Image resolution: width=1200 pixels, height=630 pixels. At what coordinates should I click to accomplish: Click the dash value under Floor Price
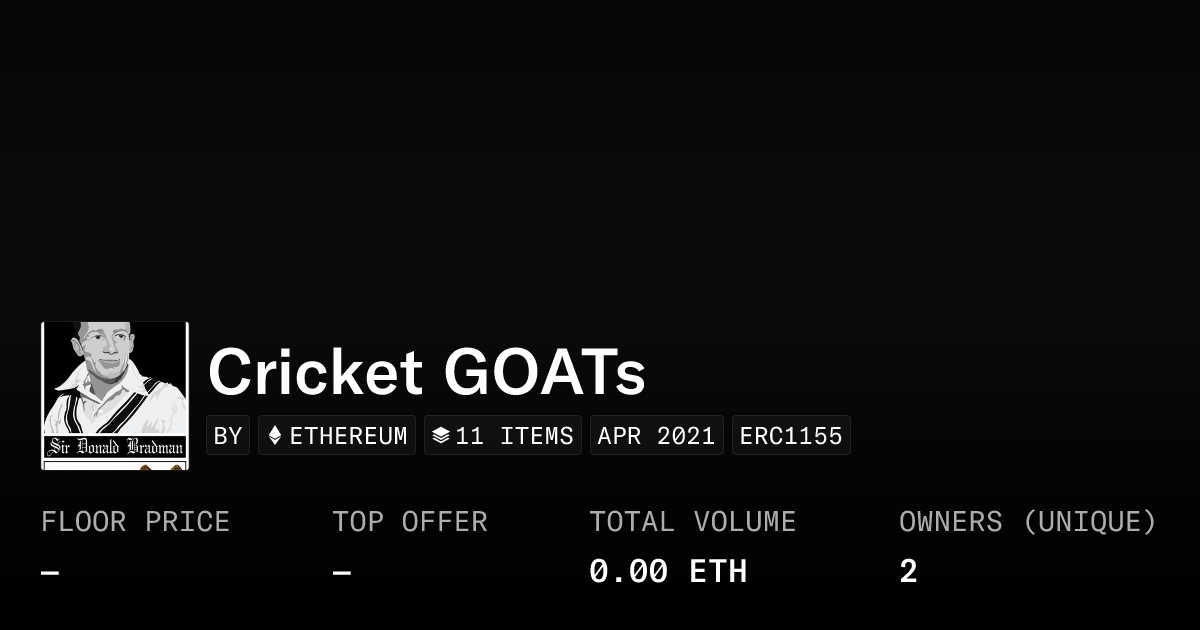(x=50, y=573)
